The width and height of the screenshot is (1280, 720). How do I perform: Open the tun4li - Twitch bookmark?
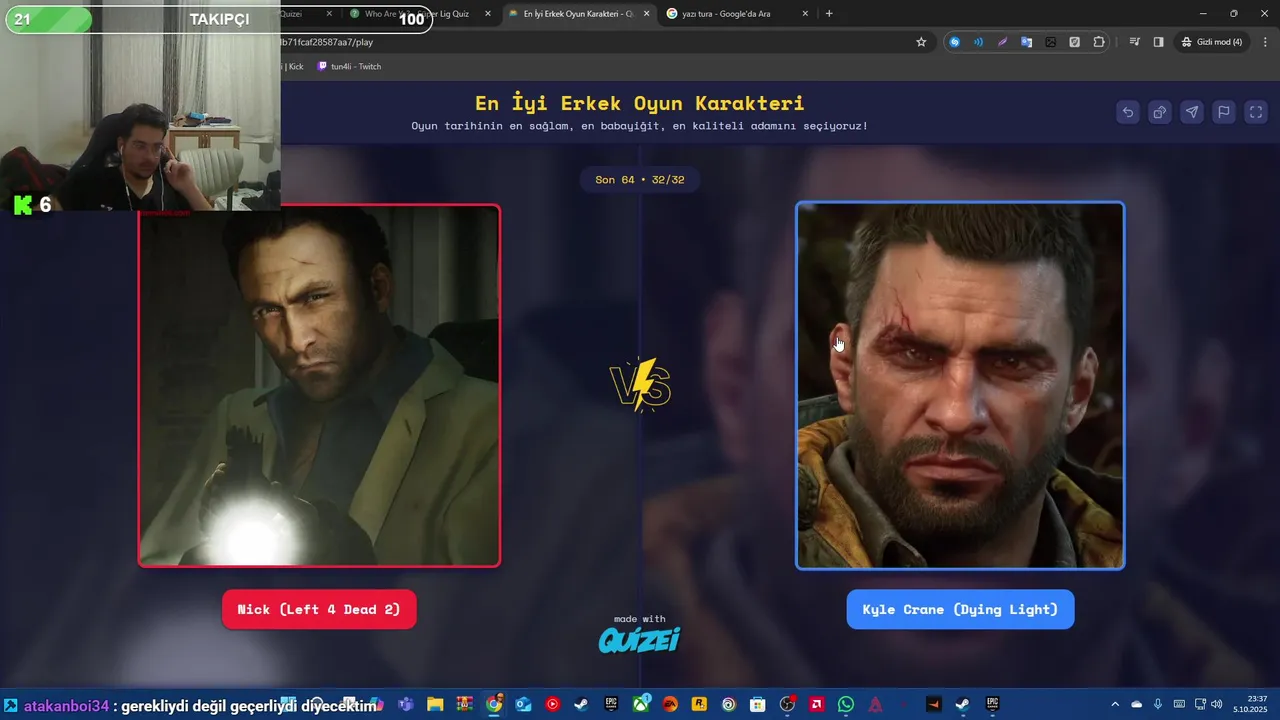tap(349, 66)
